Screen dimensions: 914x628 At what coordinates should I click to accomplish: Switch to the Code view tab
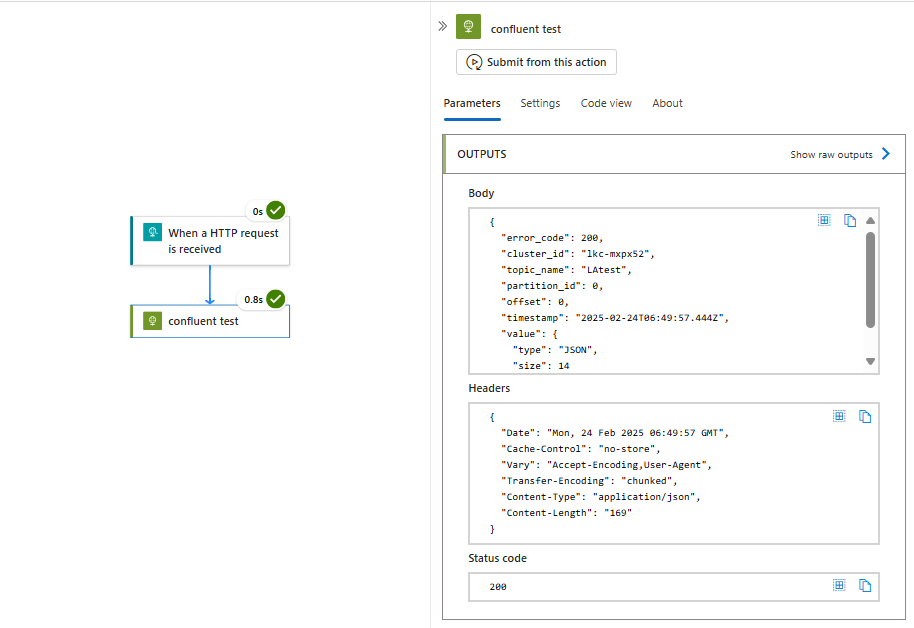click(x=606, y=103)
